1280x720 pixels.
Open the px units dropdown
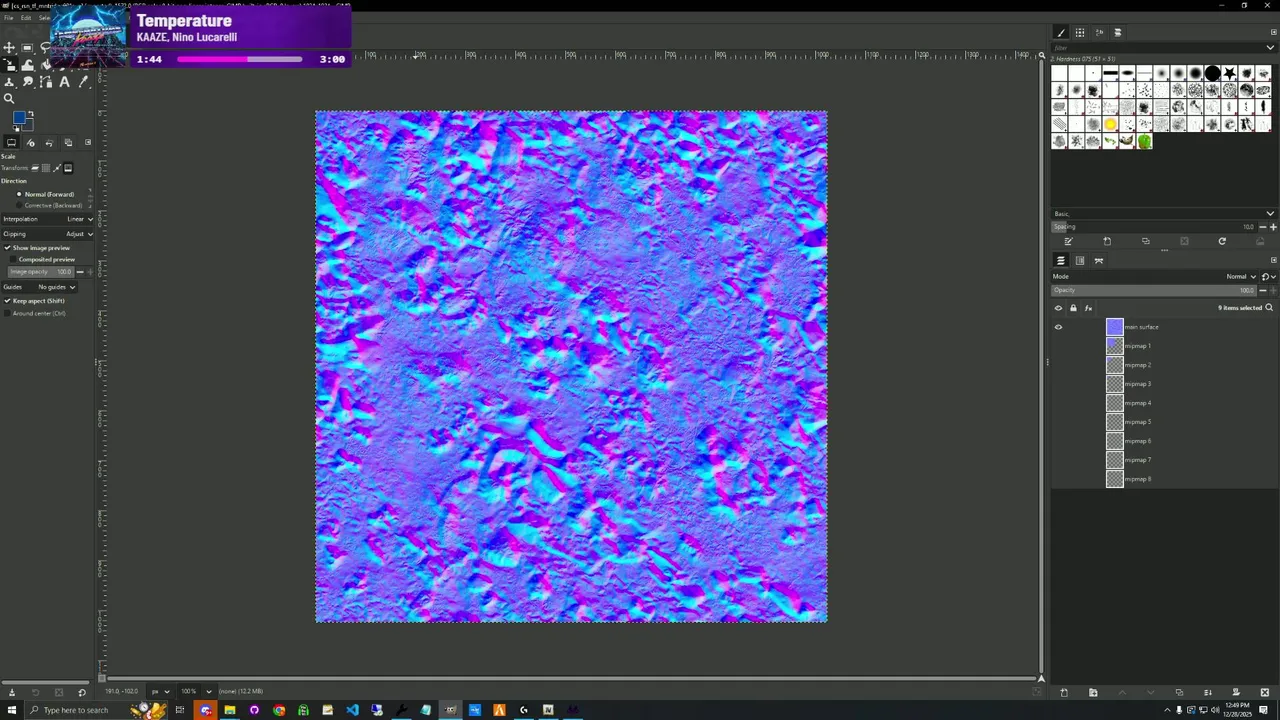coord(159,691)
